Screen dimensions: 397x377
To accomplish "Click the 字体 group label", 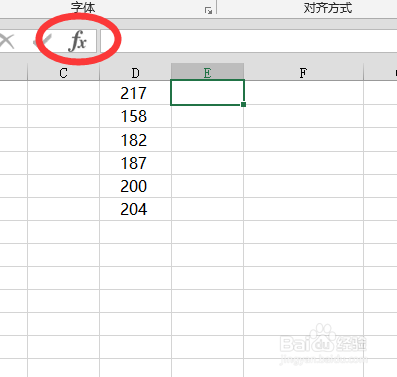I will pos(83,7).
